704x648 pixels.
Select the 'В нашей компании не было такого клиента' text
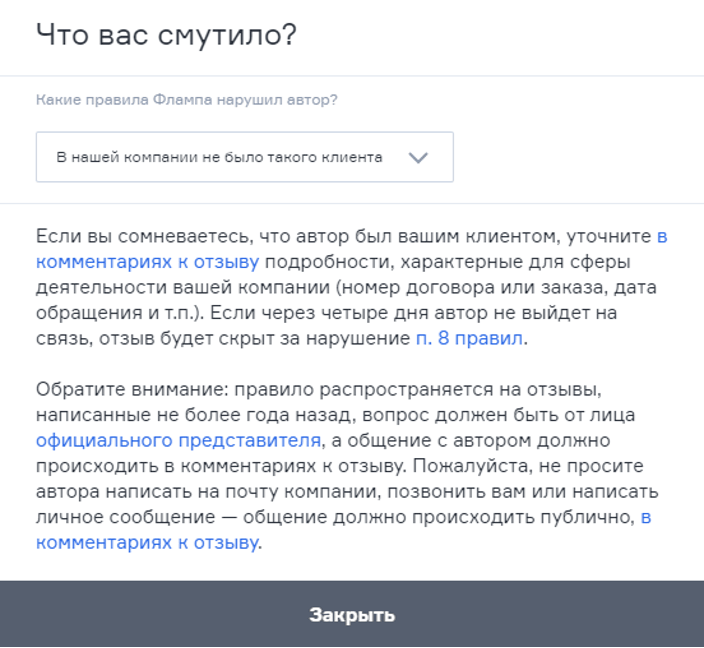[219, 157]
